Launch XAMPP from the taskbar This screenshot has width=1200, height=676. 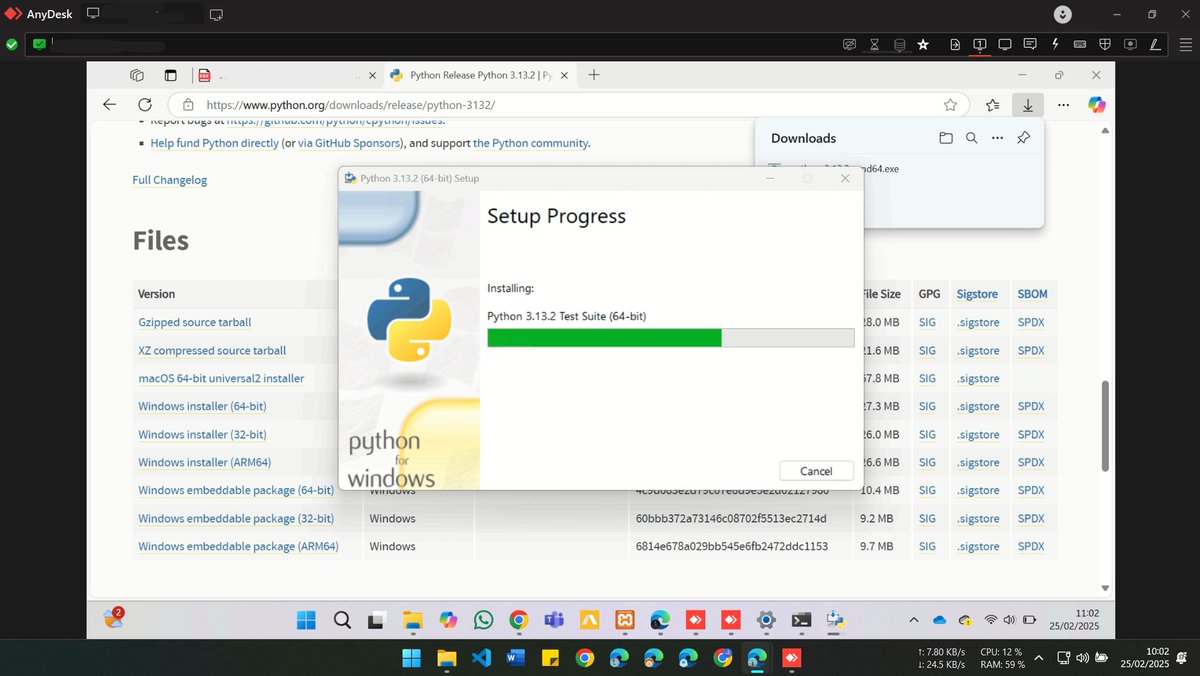tap(625, 620)
